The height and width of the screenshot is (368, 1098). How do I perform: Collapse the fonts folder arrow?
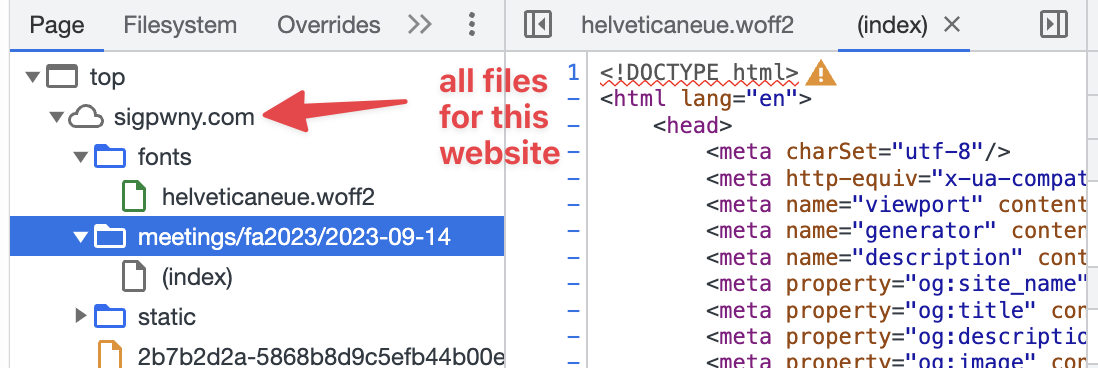tap(80, 157)
